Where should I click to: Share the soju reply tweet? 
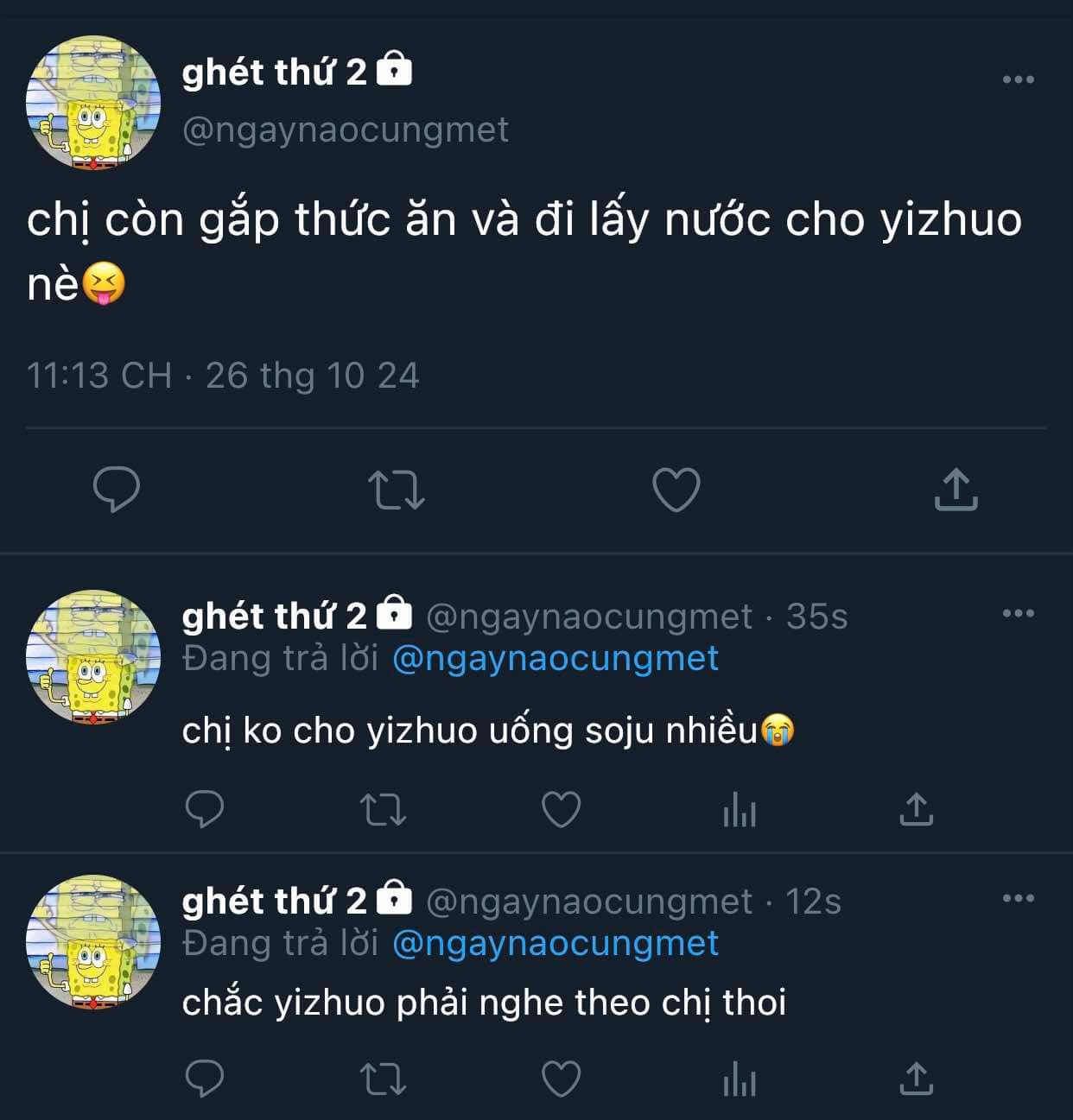coord(917,809)
